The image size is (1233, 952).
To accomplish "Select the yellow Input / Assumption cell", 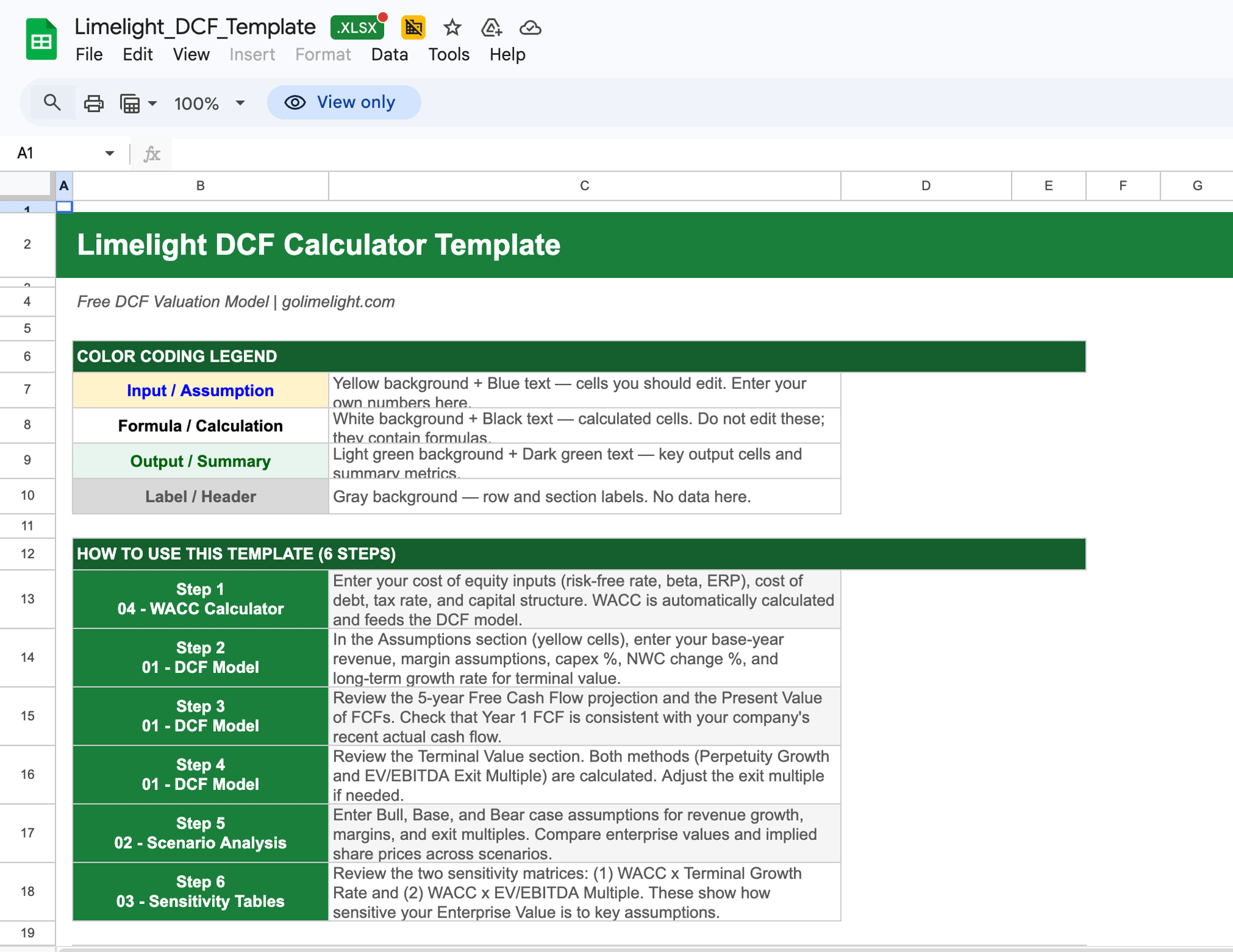I will 200,390.
